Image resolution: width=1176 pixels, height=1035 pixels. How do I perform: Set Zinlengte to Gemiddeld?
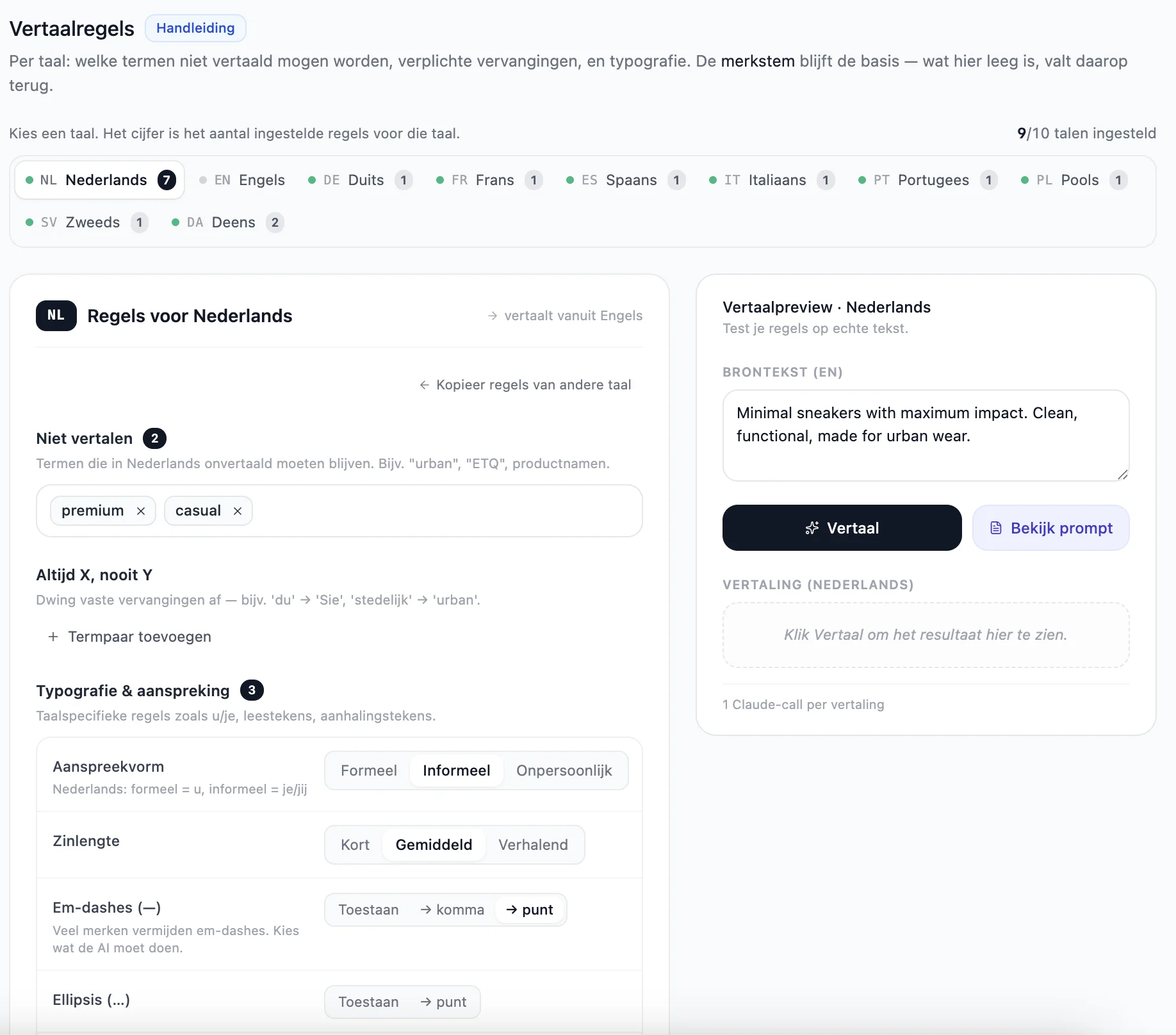point(434,845)
